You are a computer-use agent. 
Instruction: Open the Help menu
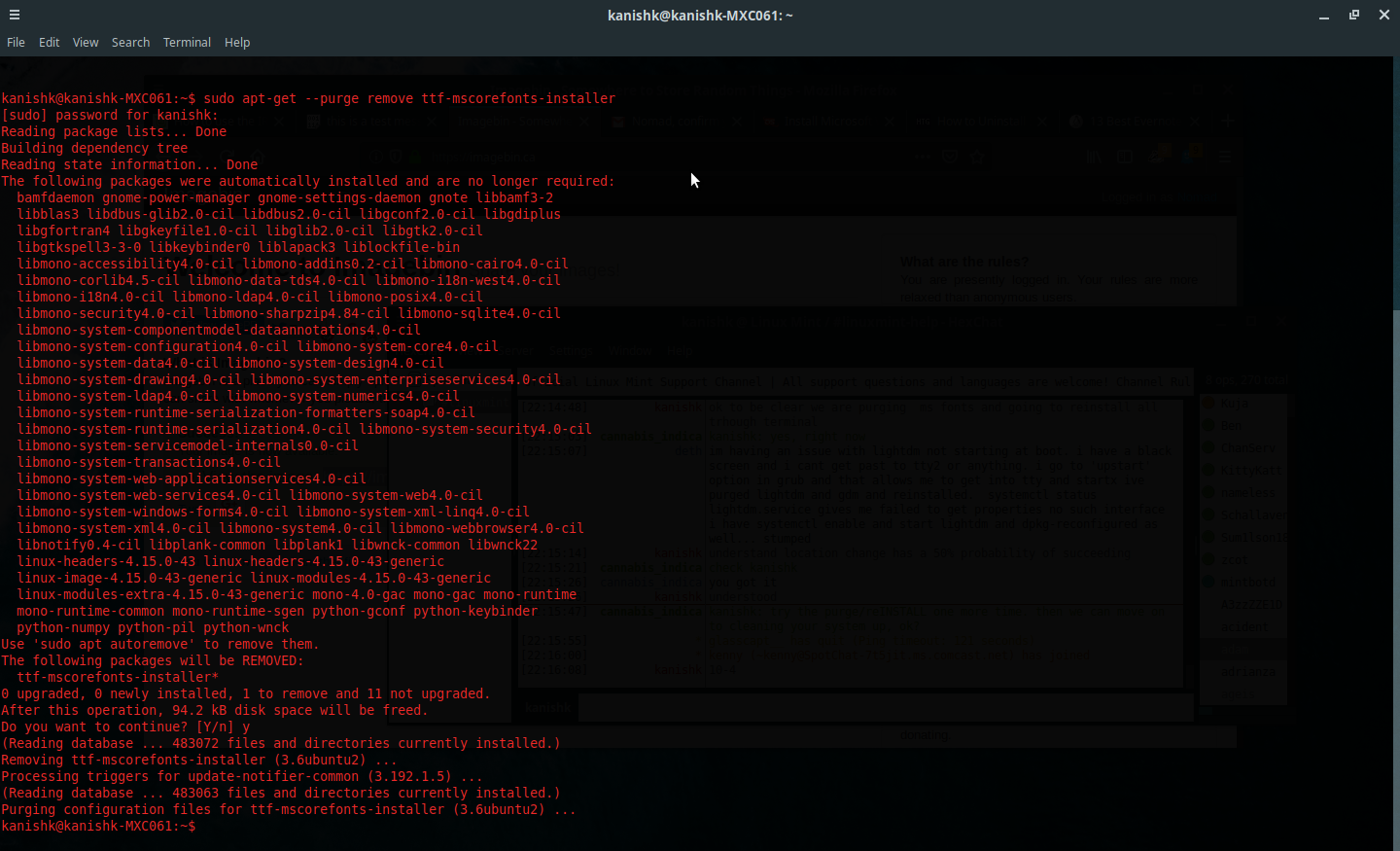click(237, 43)
